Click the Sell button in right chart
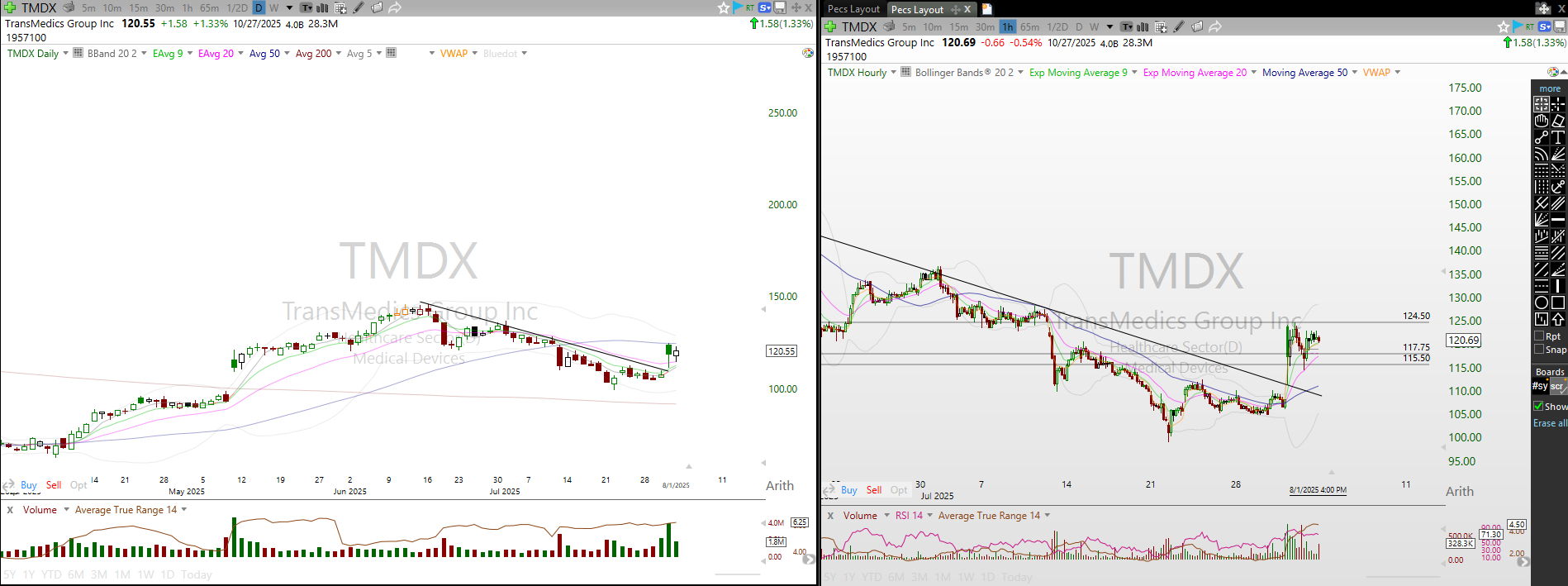 [874, 489]
